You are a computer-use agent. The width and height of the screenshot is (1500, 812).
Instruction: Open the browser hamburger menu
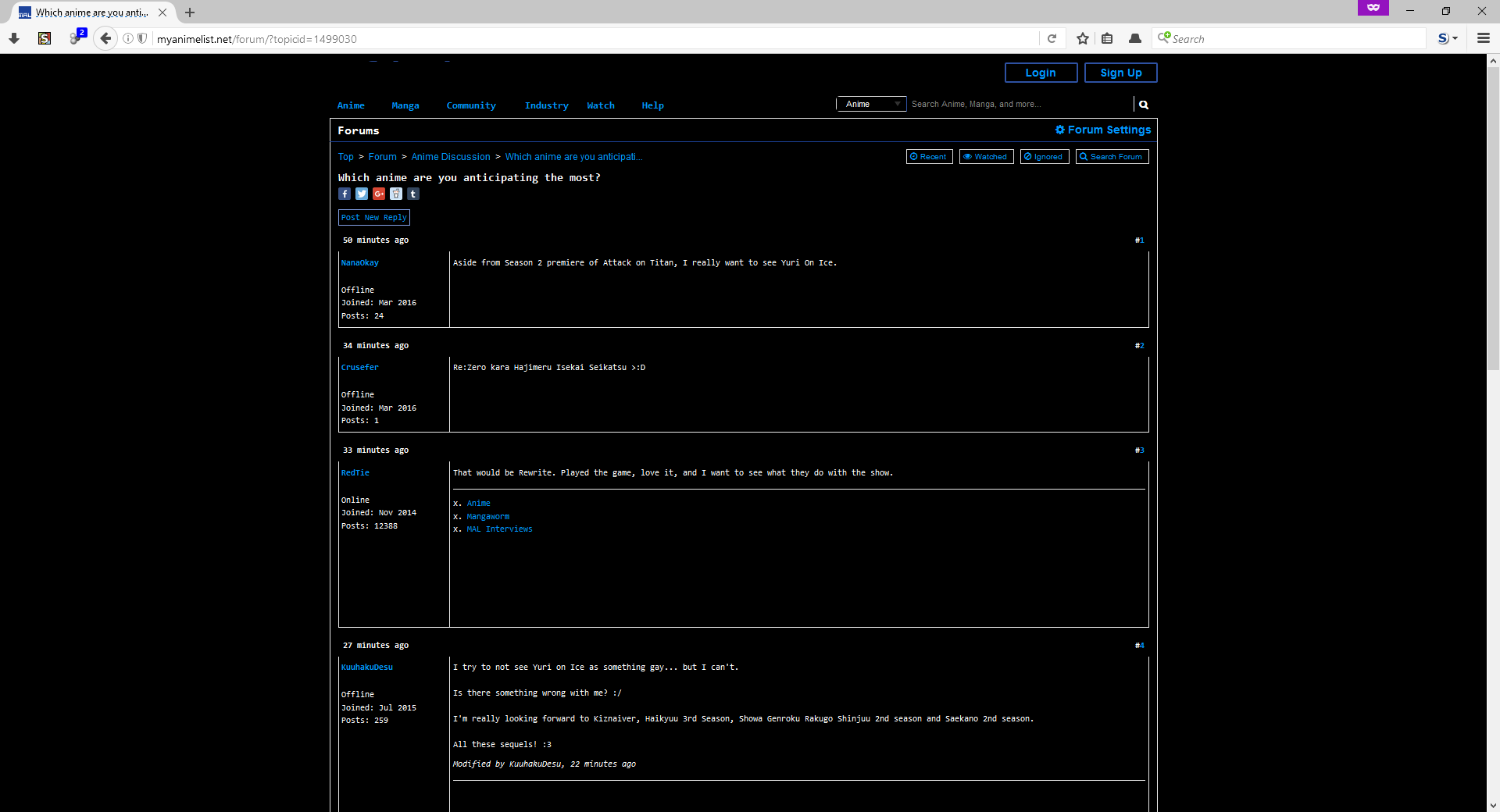(1484, 38)
